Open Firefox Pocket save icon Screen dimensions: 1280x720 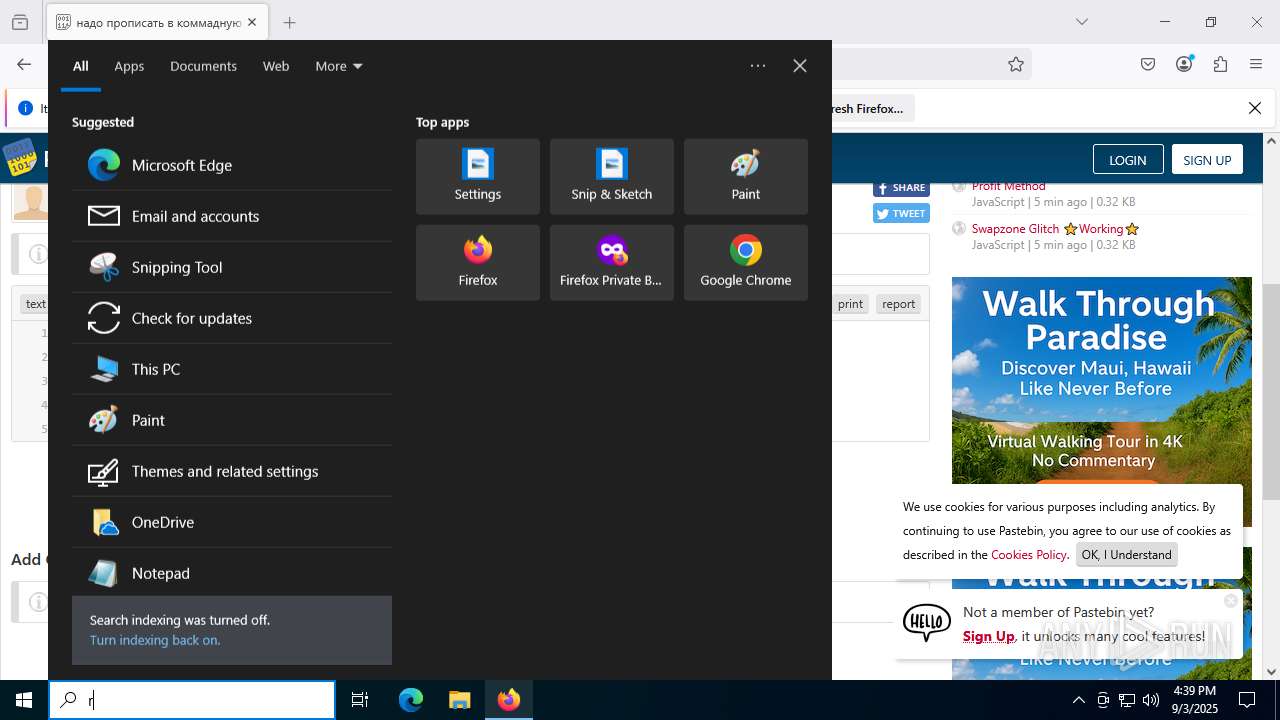click(1148, 64)
